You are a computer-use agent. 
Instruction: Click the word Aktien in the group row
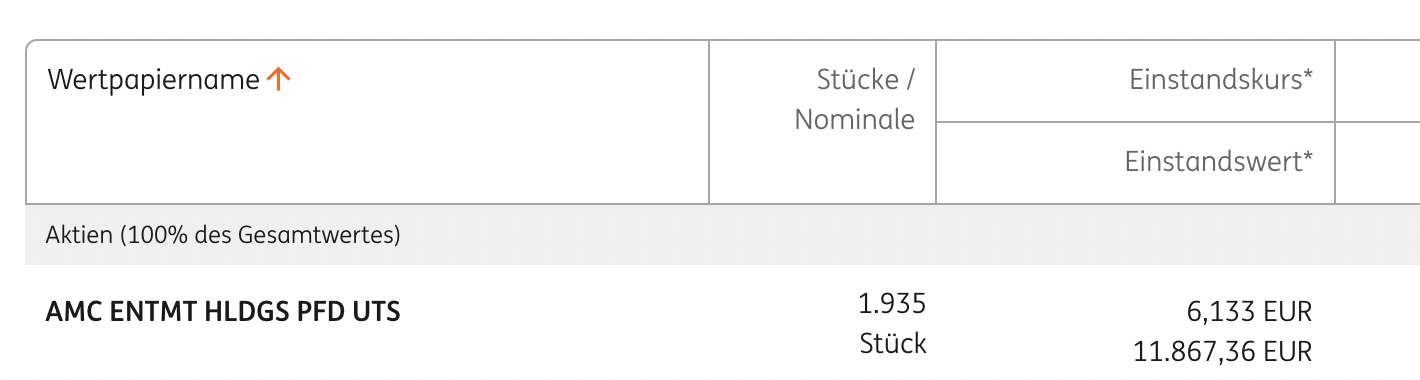click(80, 236)
